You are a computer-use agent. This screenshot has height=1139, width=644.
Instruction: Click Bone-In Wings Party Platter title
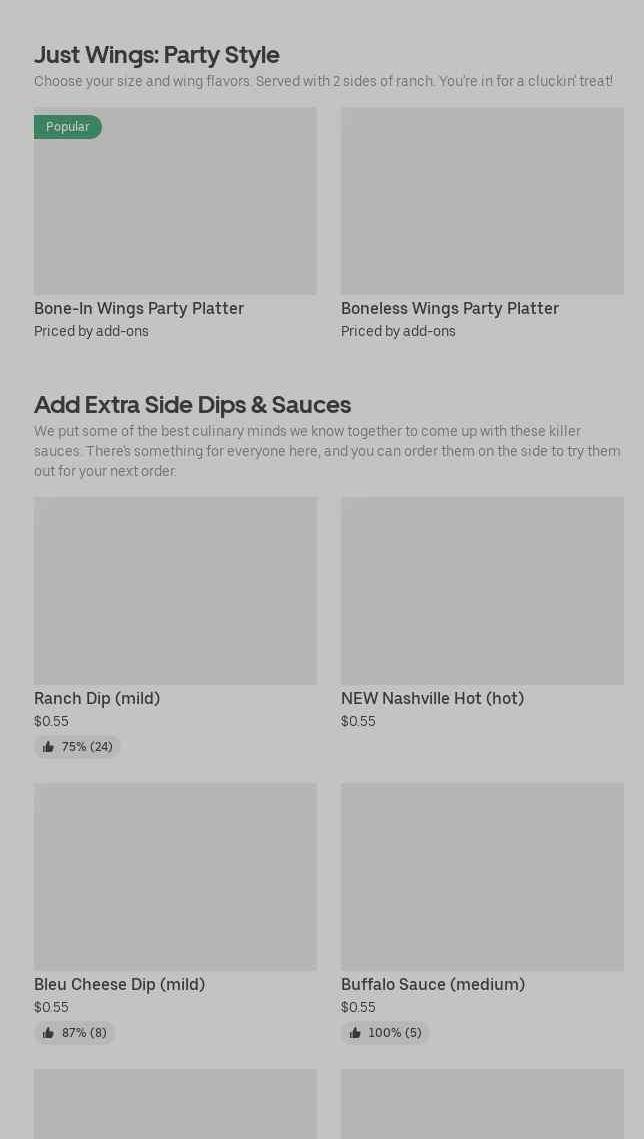pyautogui.click(x=139, y=308)
